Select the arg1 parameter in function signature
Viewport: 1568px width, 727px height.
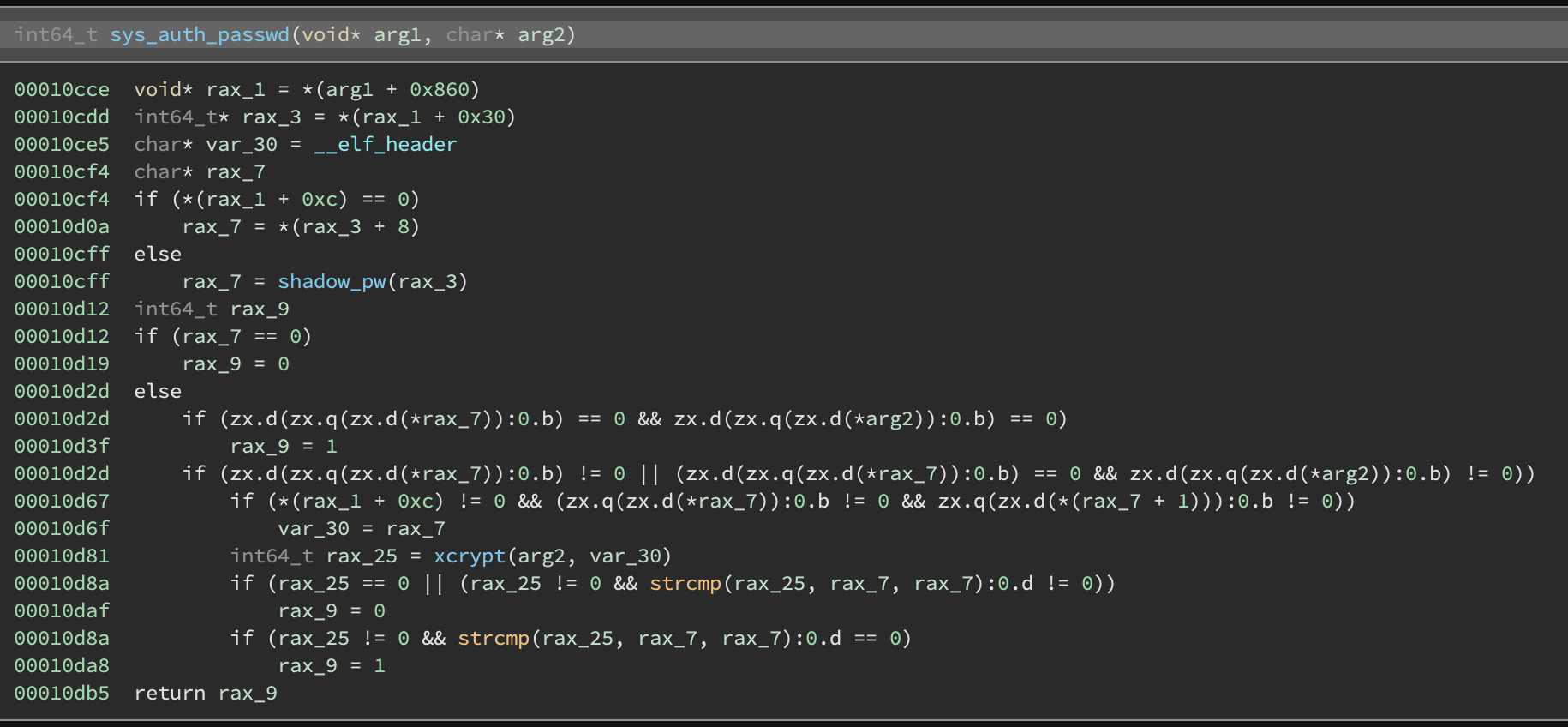[397, 34]
